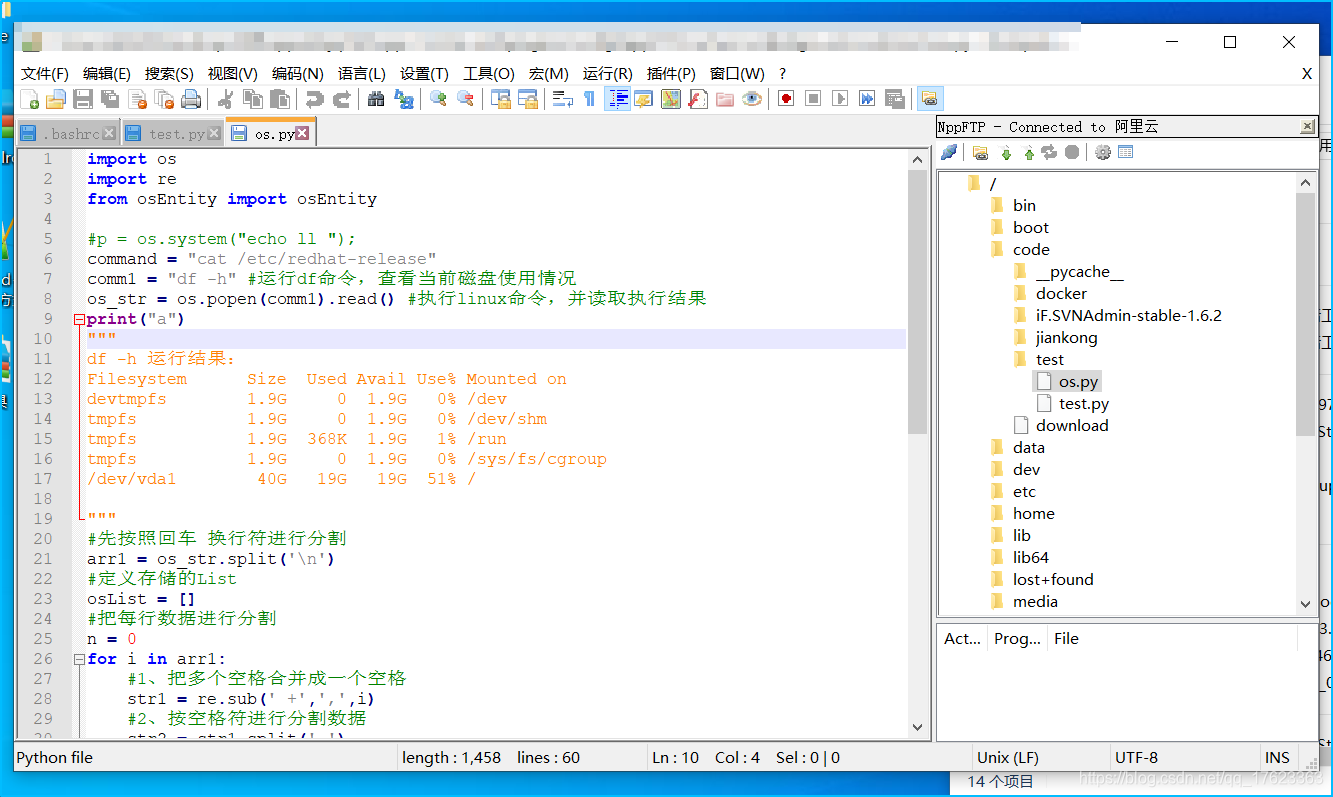Click run macro multiple times icon
Viewport: 1333px width, 797px height.
pyautogui.click(x=867, y=99)
